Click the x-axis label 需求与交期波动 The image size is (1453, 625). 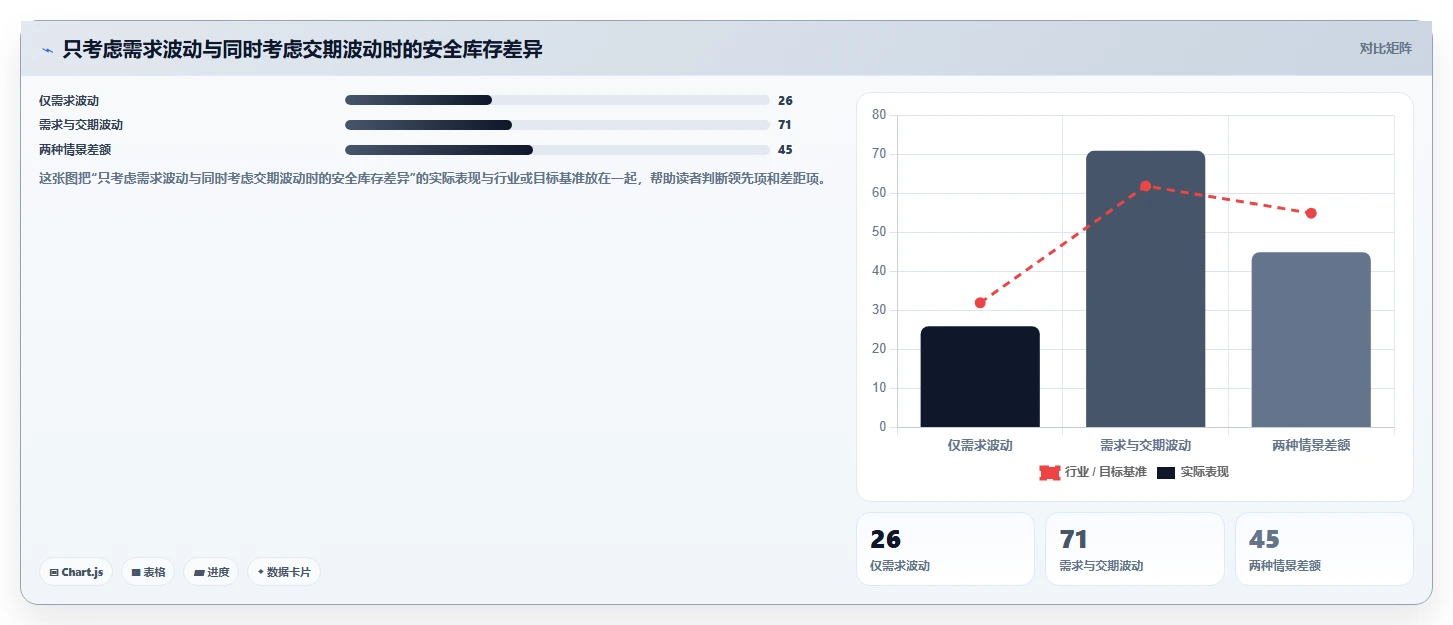[1145, 445]
